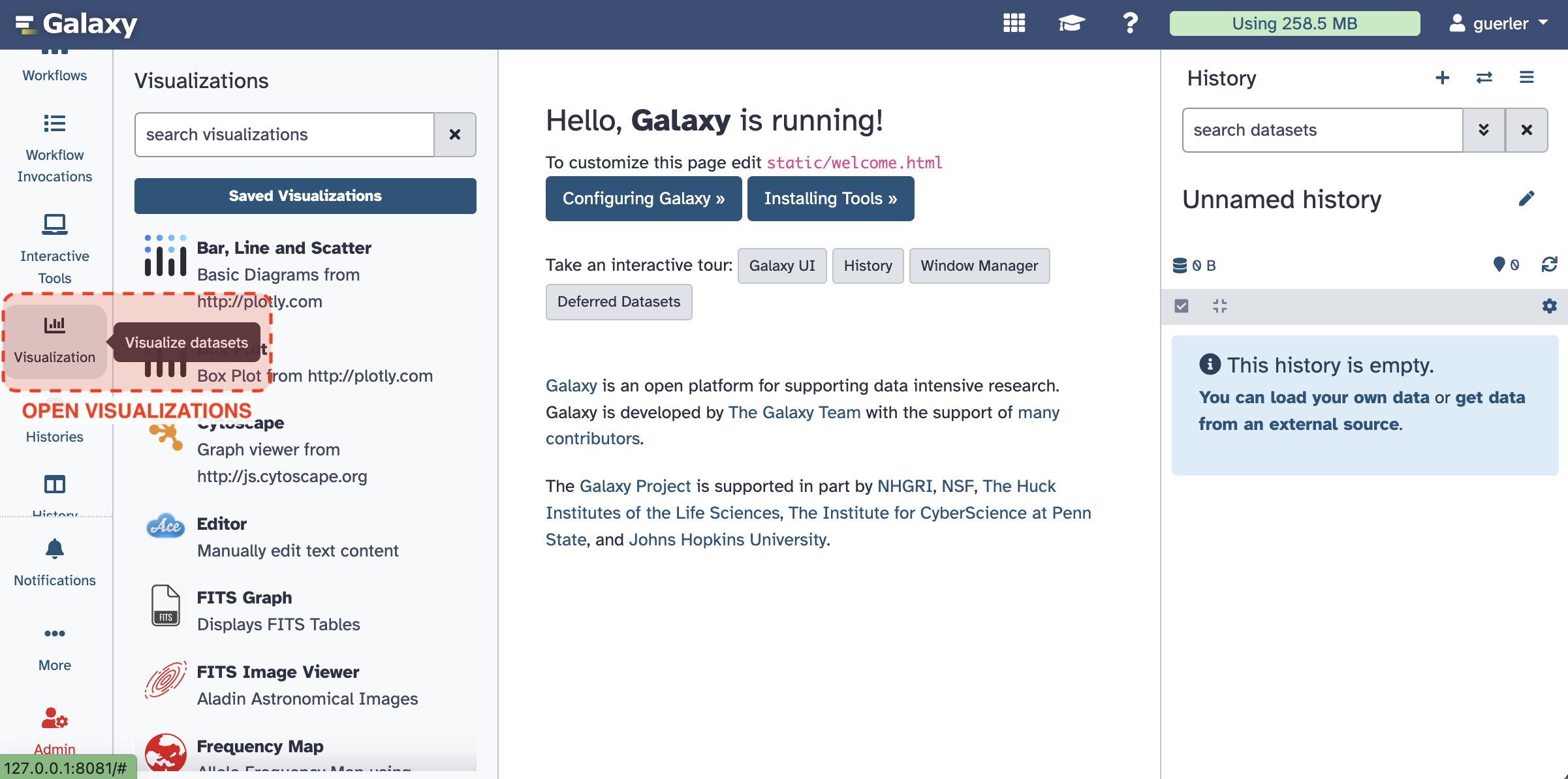Click the Configuring Galaxy button

click(x=643, y=198)
